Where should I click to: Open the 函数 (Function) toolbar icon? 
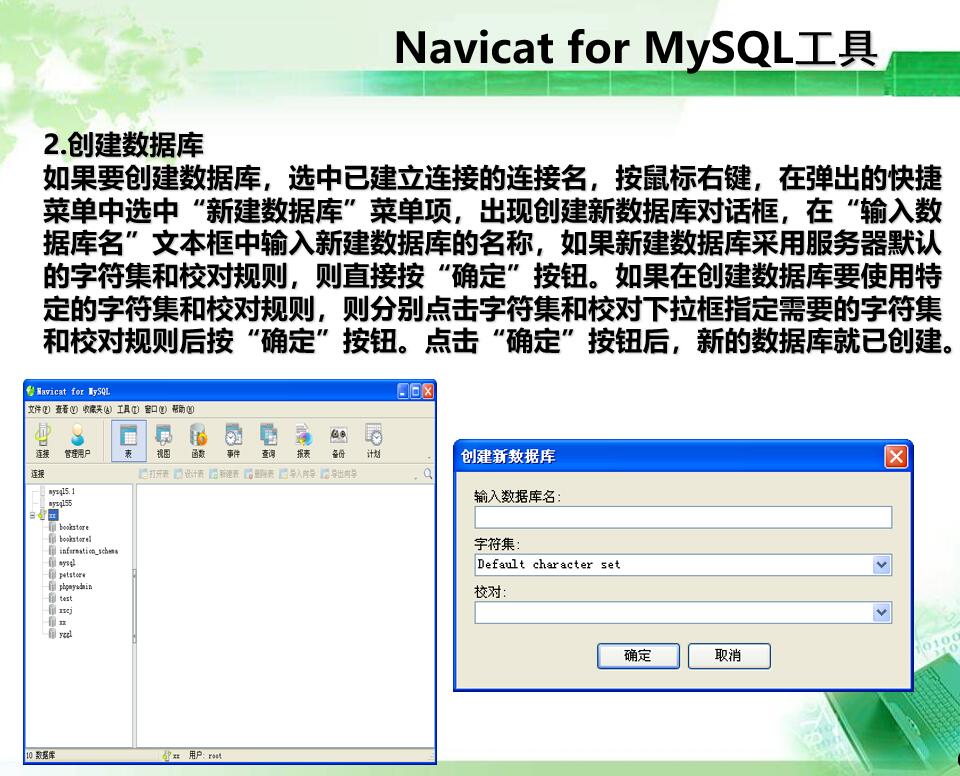click(x=198, y=440)
